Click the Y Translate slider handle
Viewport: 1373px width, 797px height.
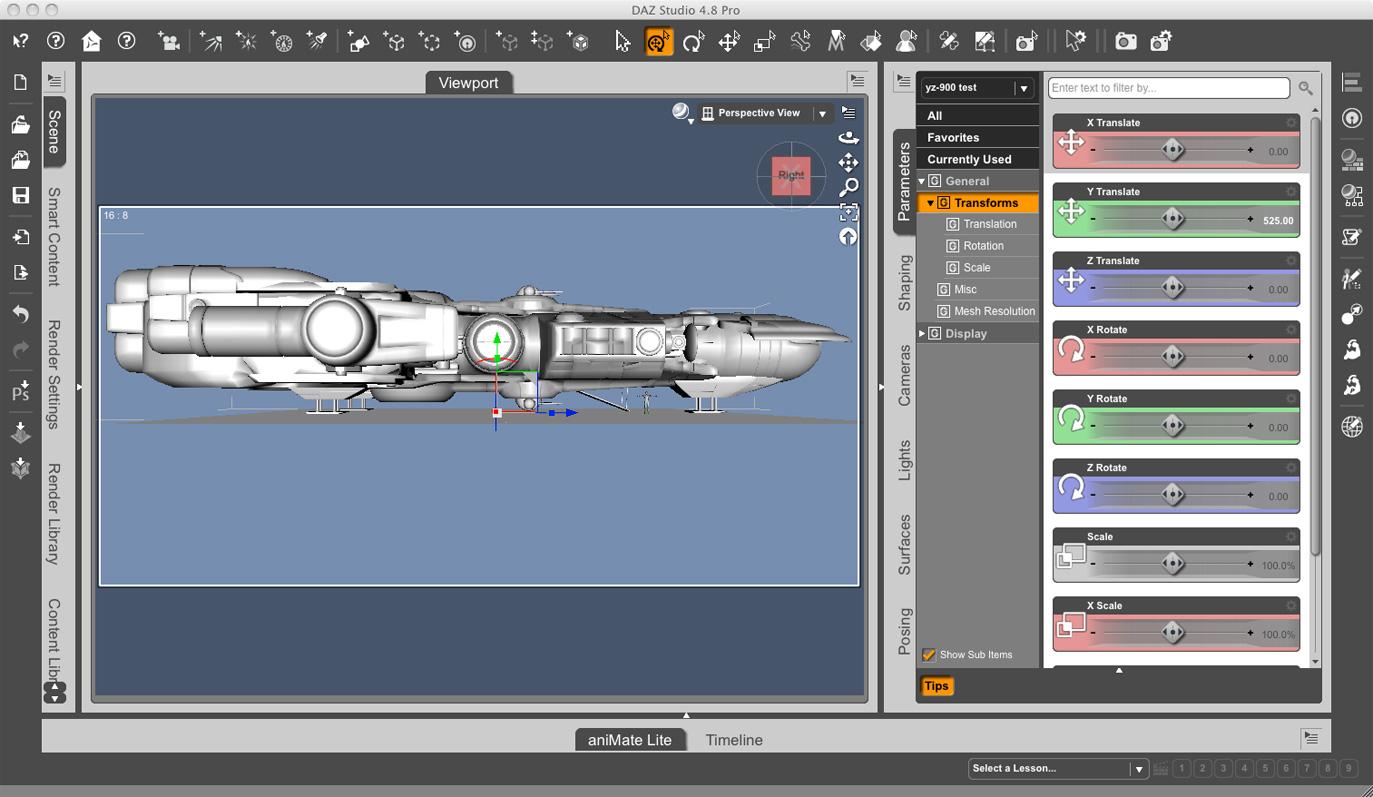(x=1173, y=219)
